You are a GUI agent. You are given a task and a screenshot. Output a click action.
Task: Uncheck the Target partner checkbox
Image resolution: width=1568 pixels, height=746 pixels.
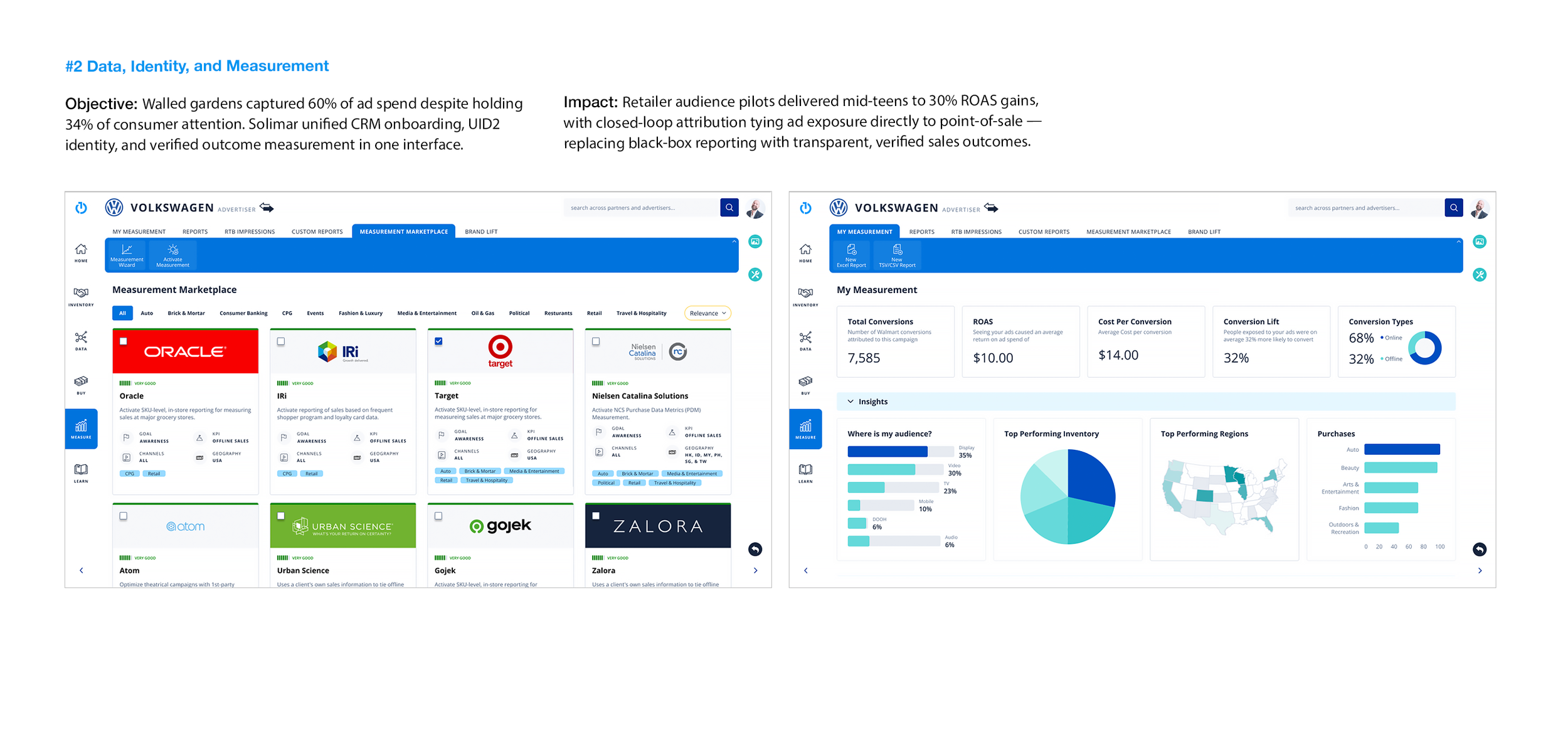pos(438,341)
